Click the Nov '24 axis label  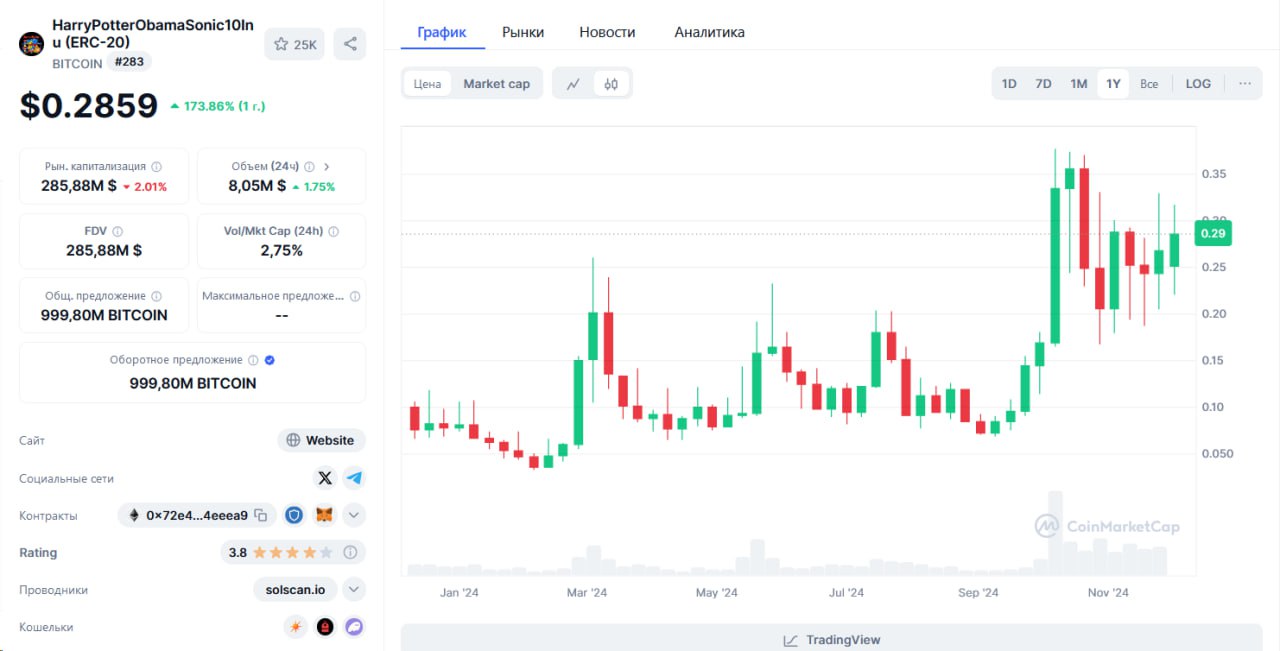1108,592
